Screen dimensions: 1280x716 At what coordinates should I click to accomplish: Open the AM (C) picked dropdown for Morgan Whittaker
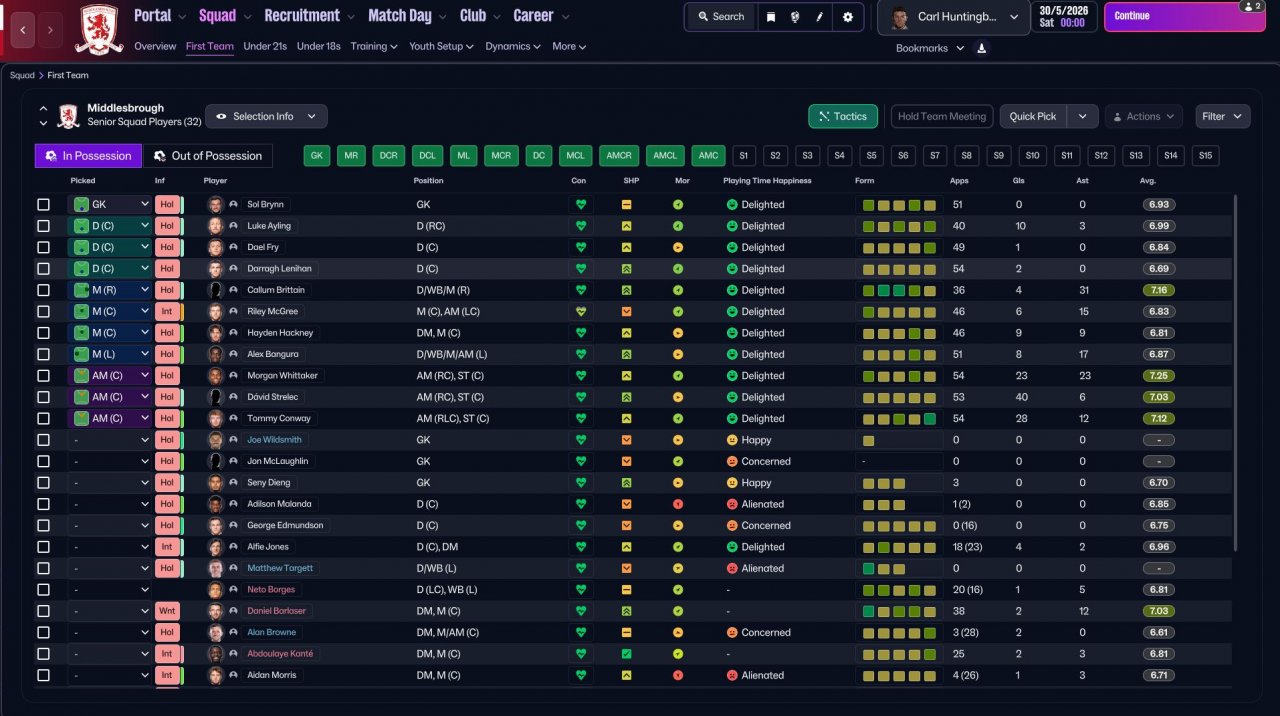110,376
